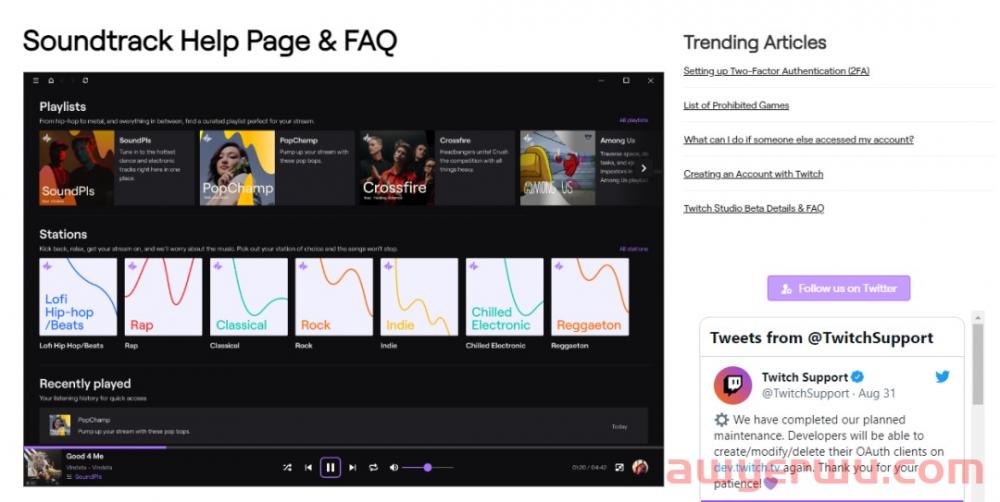Toggle shuffle playback

287,468
